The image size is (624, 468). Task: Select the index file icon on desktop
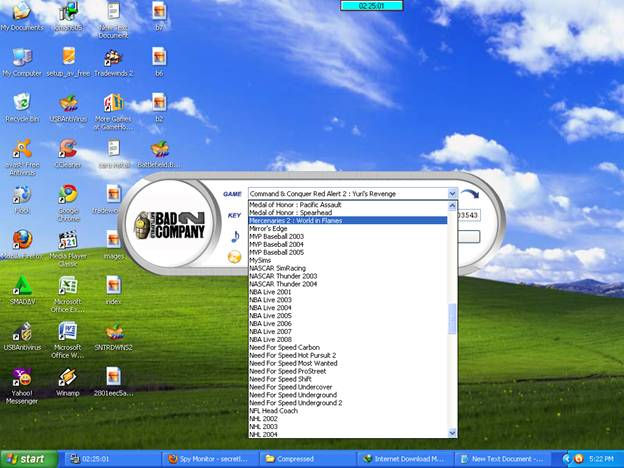(x=113, y=291)
